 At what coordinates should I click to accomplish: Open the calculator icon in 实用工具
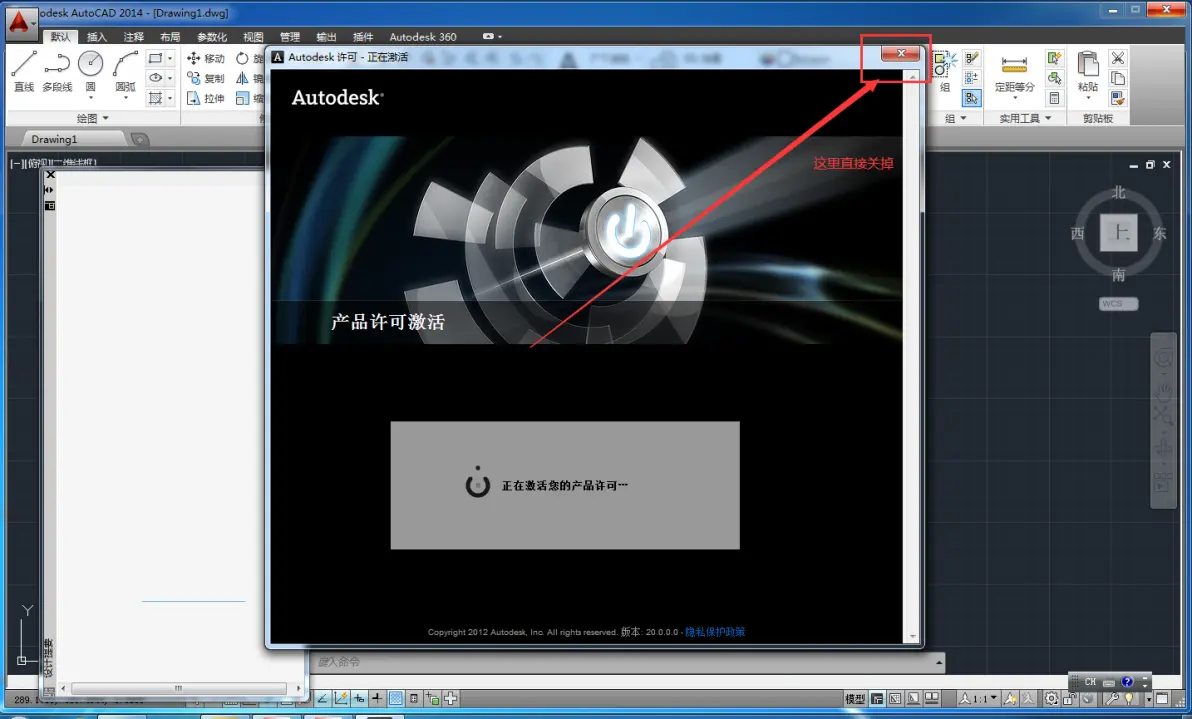coord(1054,98)
